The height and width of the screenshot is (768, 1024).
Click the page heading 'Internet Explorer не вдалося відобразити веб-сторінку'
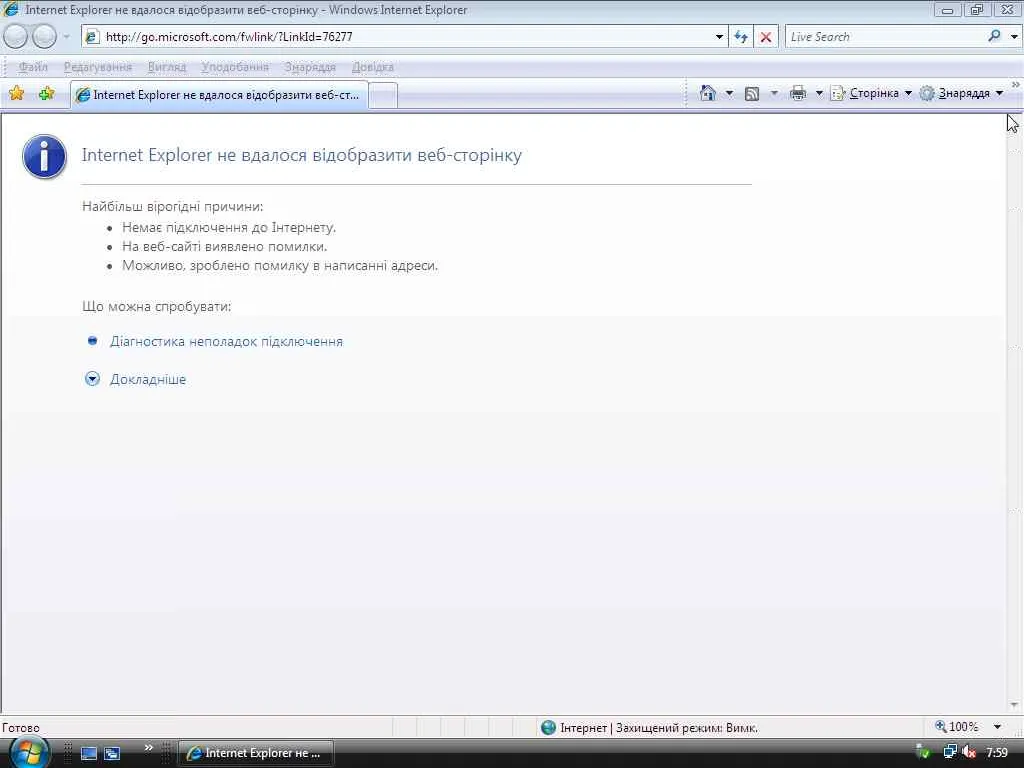pyautogui.click(x=302, y=155)
